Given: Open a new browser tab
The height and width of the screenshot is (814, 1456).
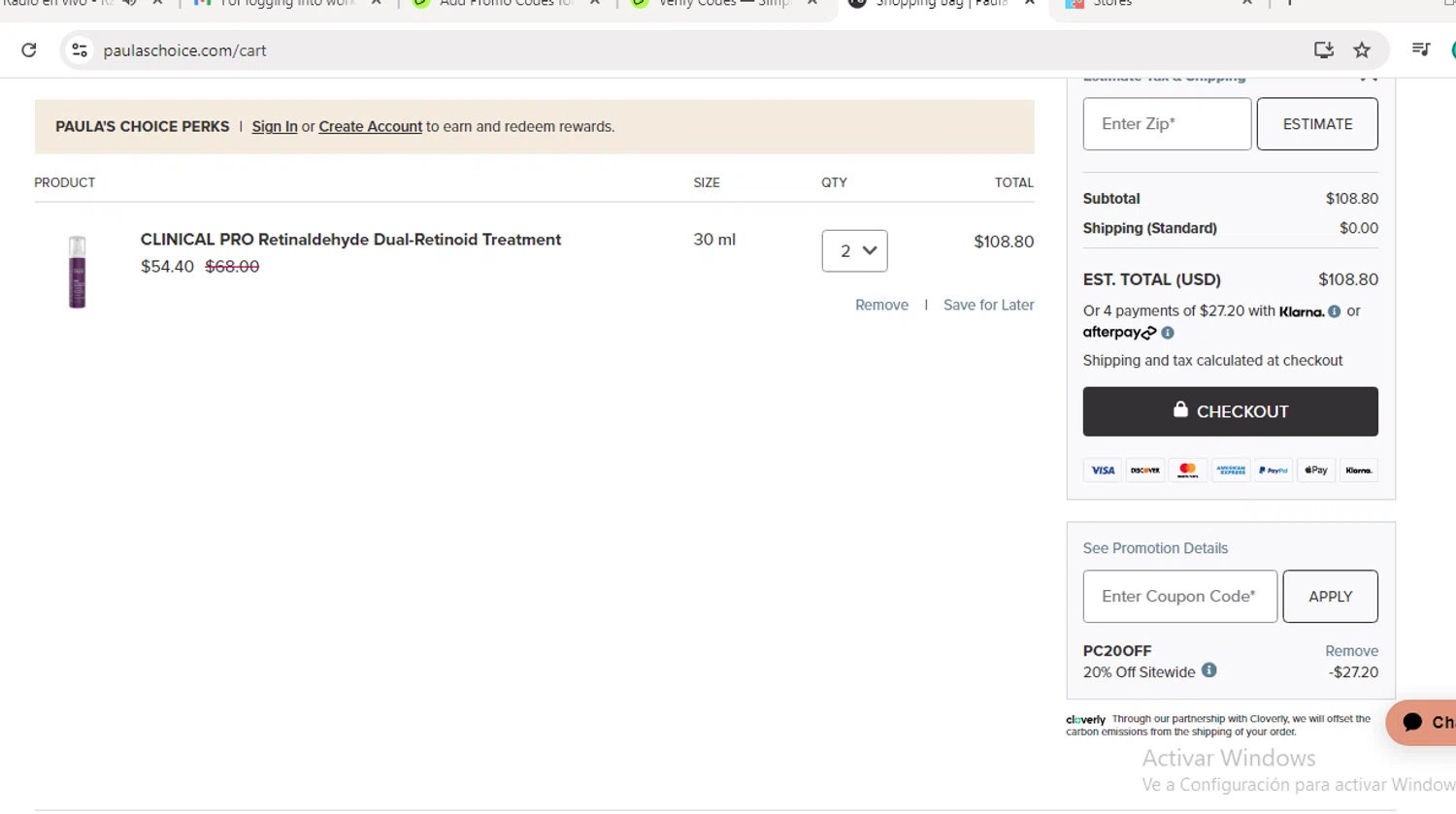Looking at the screenshot, I should coord(1289,3).
